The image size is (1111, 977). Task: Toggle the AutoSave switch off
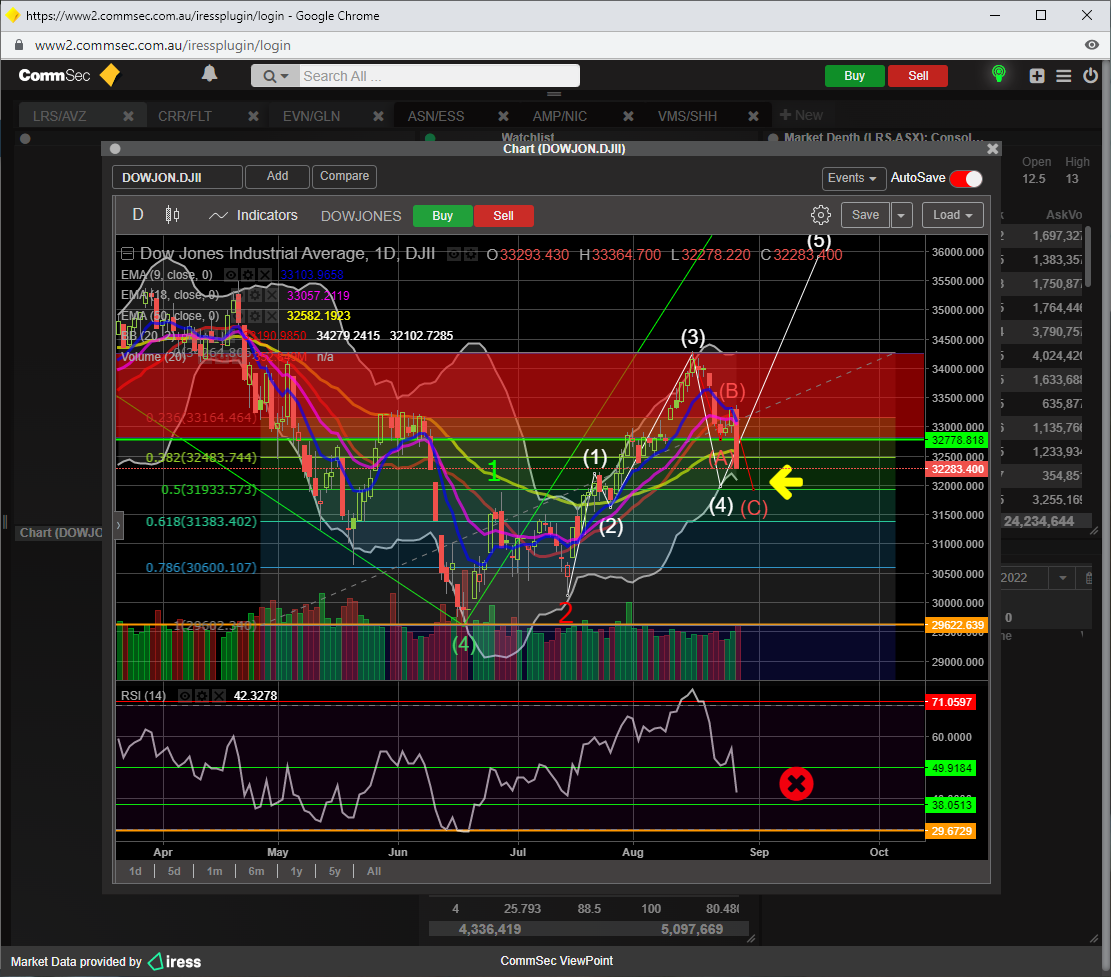(965, 178)
